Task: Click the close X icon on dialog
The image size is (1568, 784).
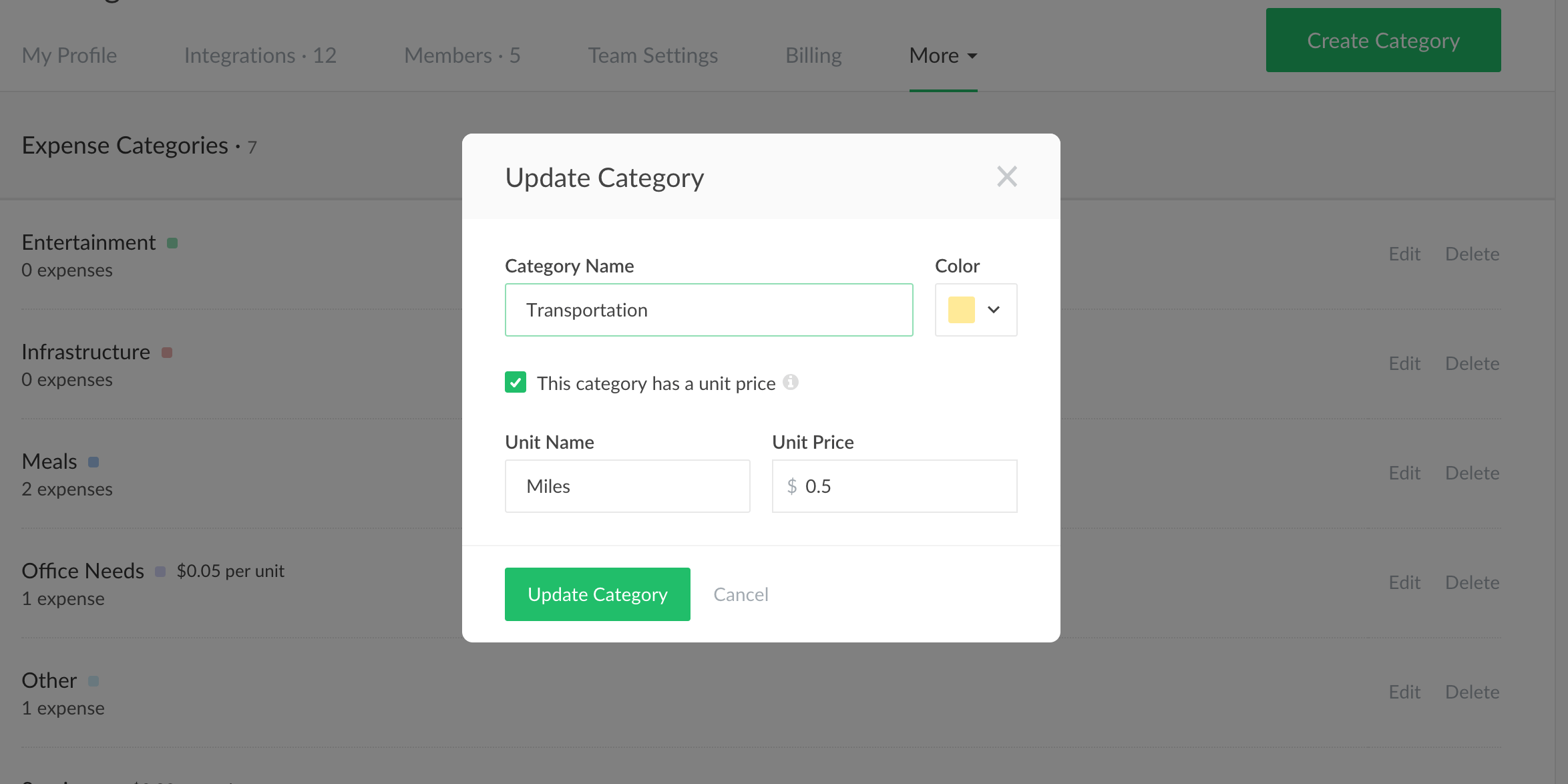Action: pyautogui.click(x=1007, y=176)
